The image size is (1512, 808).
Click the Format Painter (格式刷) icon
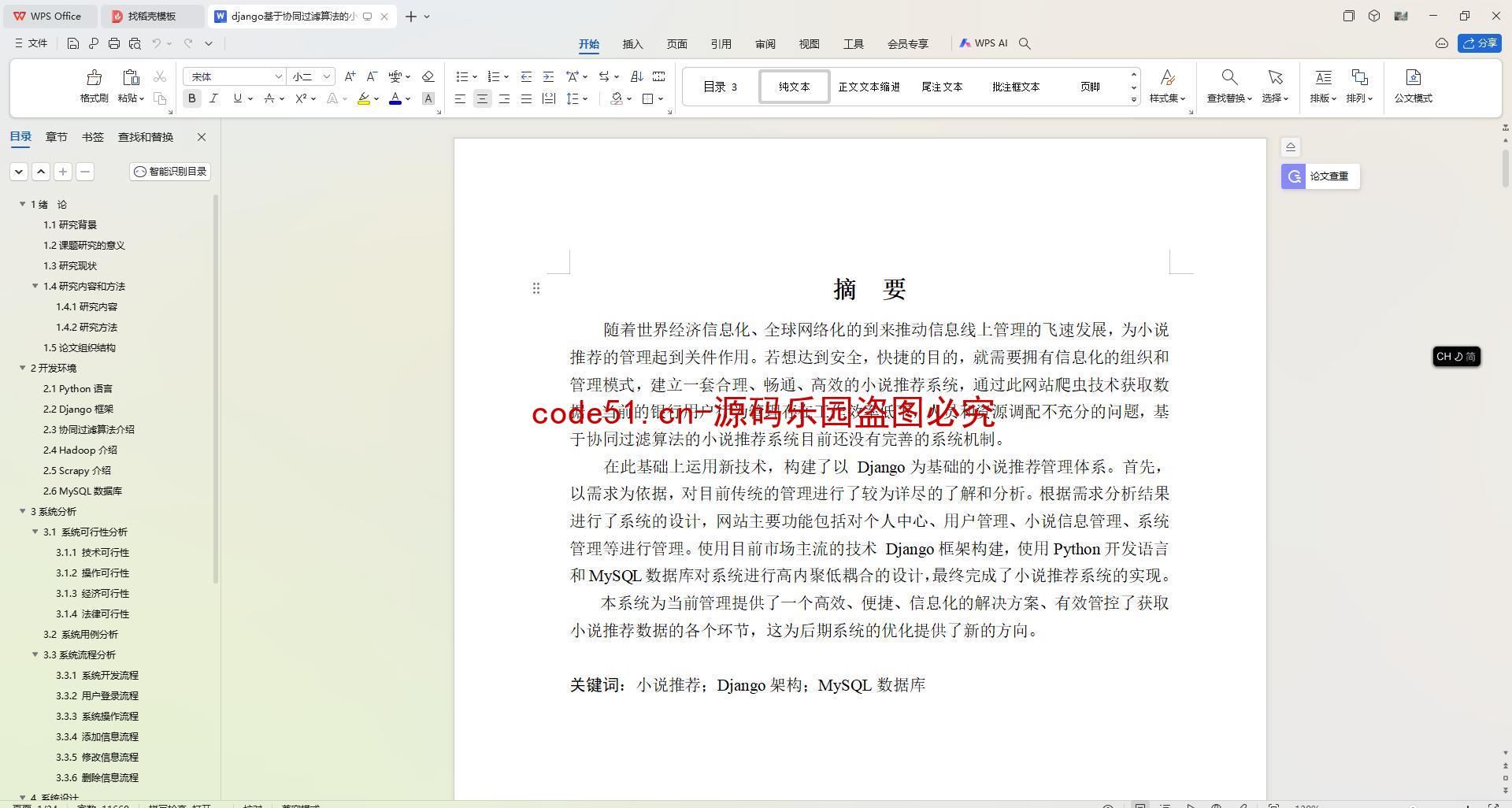pyautogui.click(x=94, y=77)
